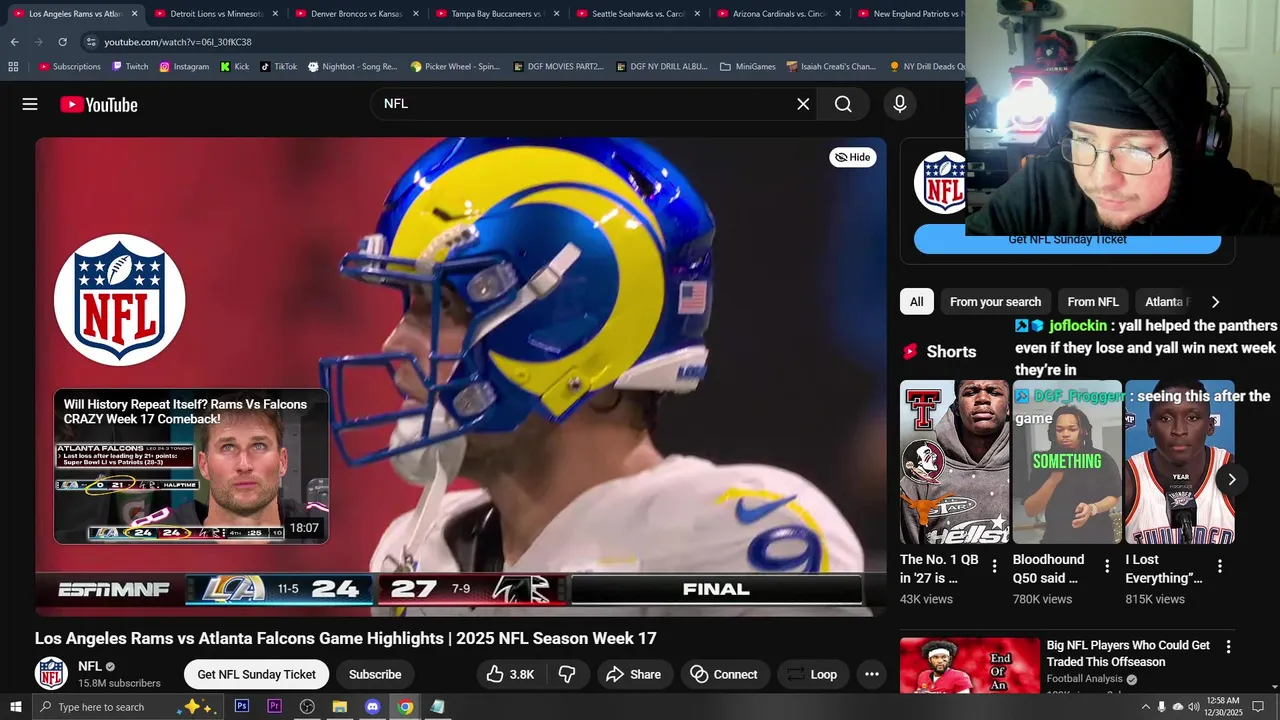Open the volume control in system tray
Viewport: 1280px width, 720px height.
click(1193, 707)
